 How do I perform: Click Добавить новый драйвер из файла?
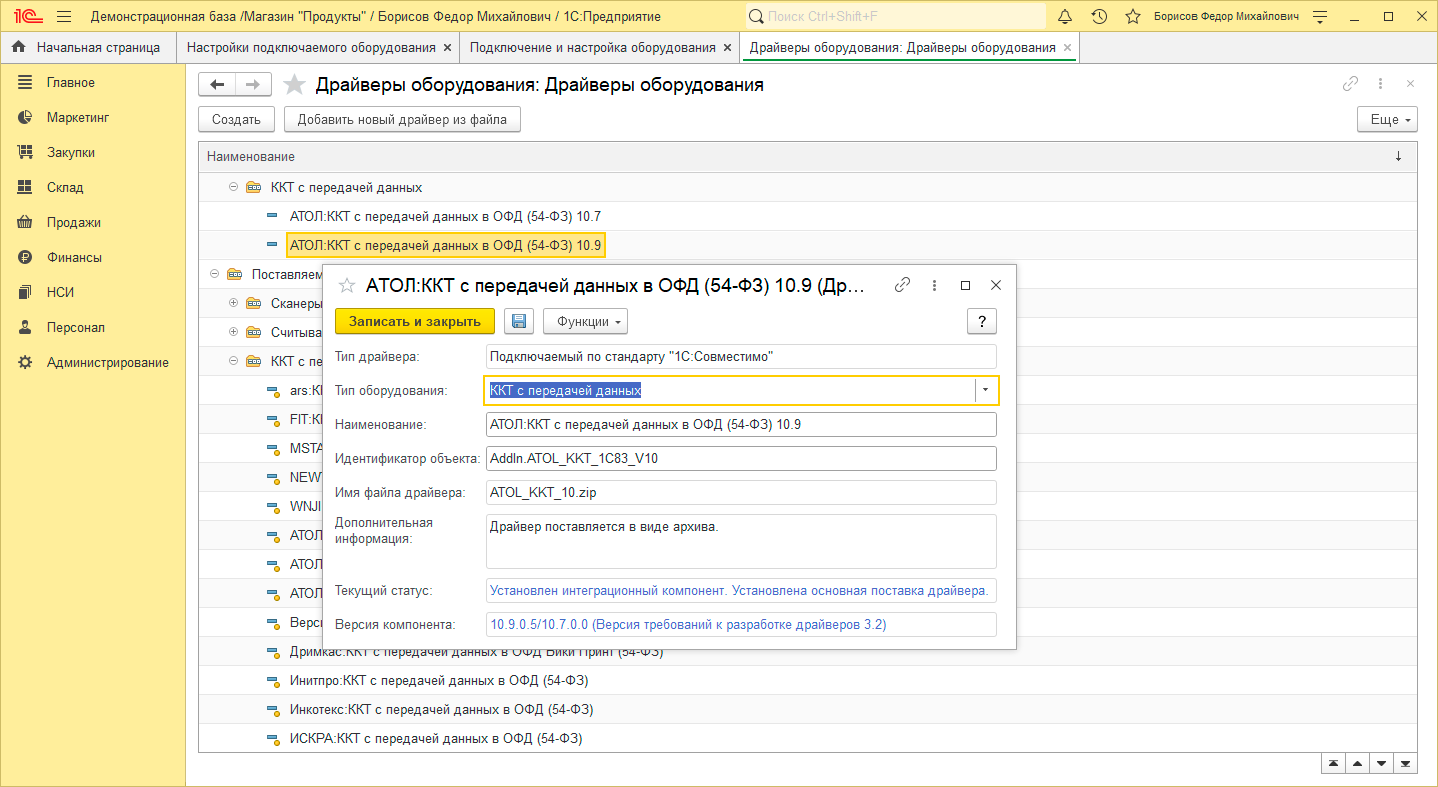click(x=402, y=120)
